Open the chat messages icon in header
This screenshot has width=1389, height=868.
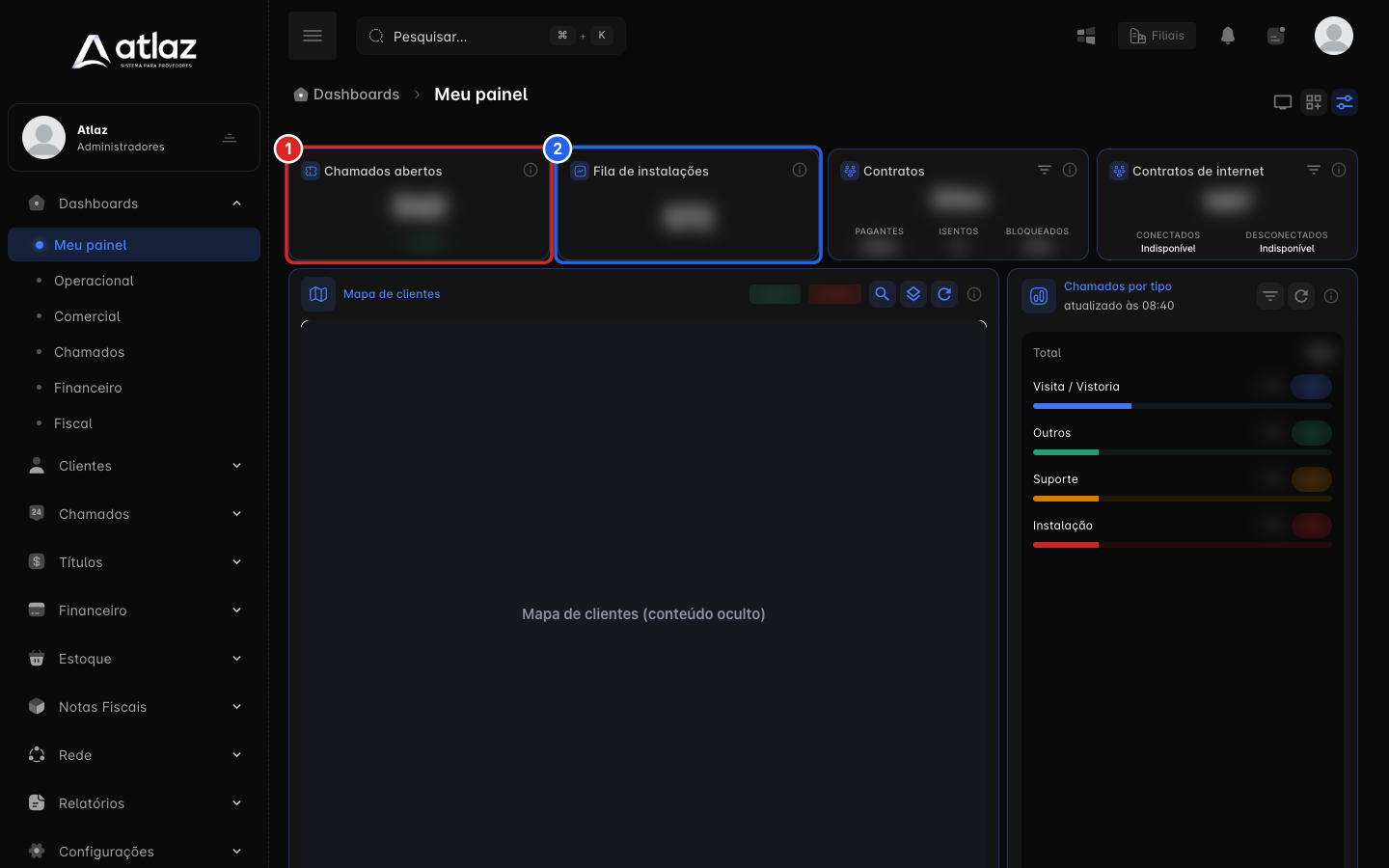click(x=1276, y=36)
